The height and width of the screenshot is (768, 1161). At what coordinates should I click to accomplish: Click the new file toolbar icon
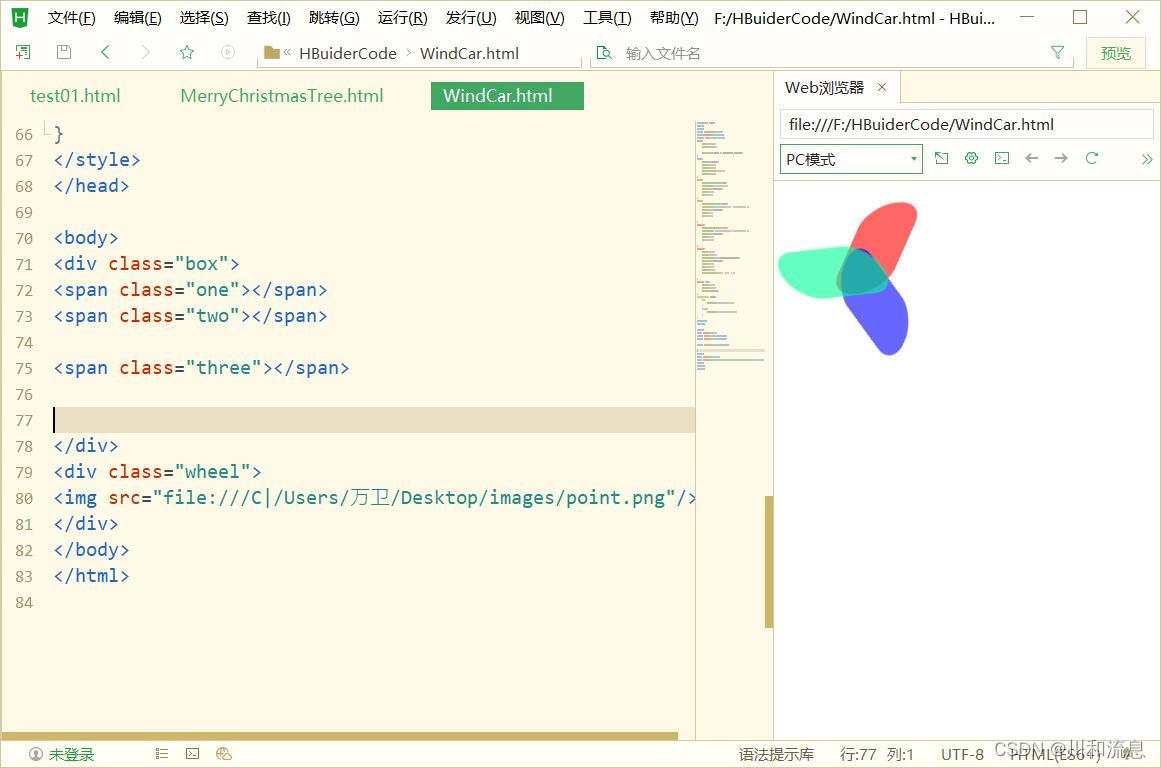tap(23, 52)
